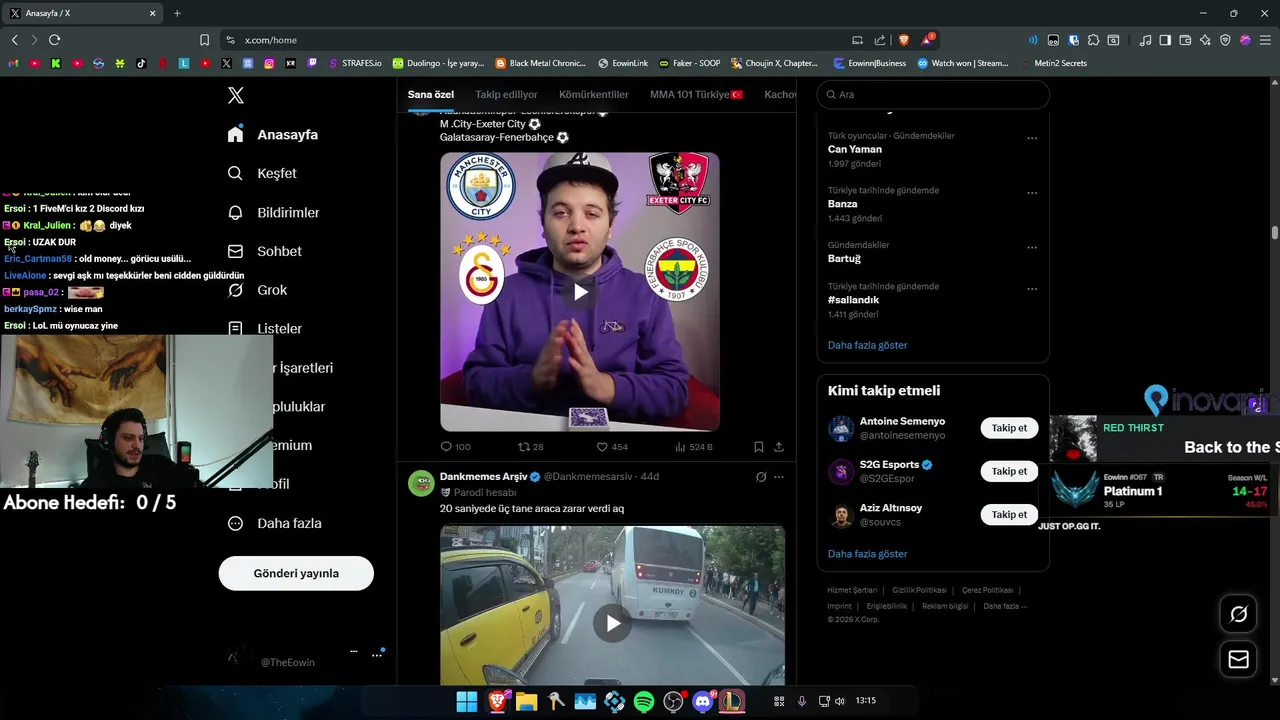Open #sallandık trending topic
Viewport: 1280px width, 720px height.
[854, 300]
